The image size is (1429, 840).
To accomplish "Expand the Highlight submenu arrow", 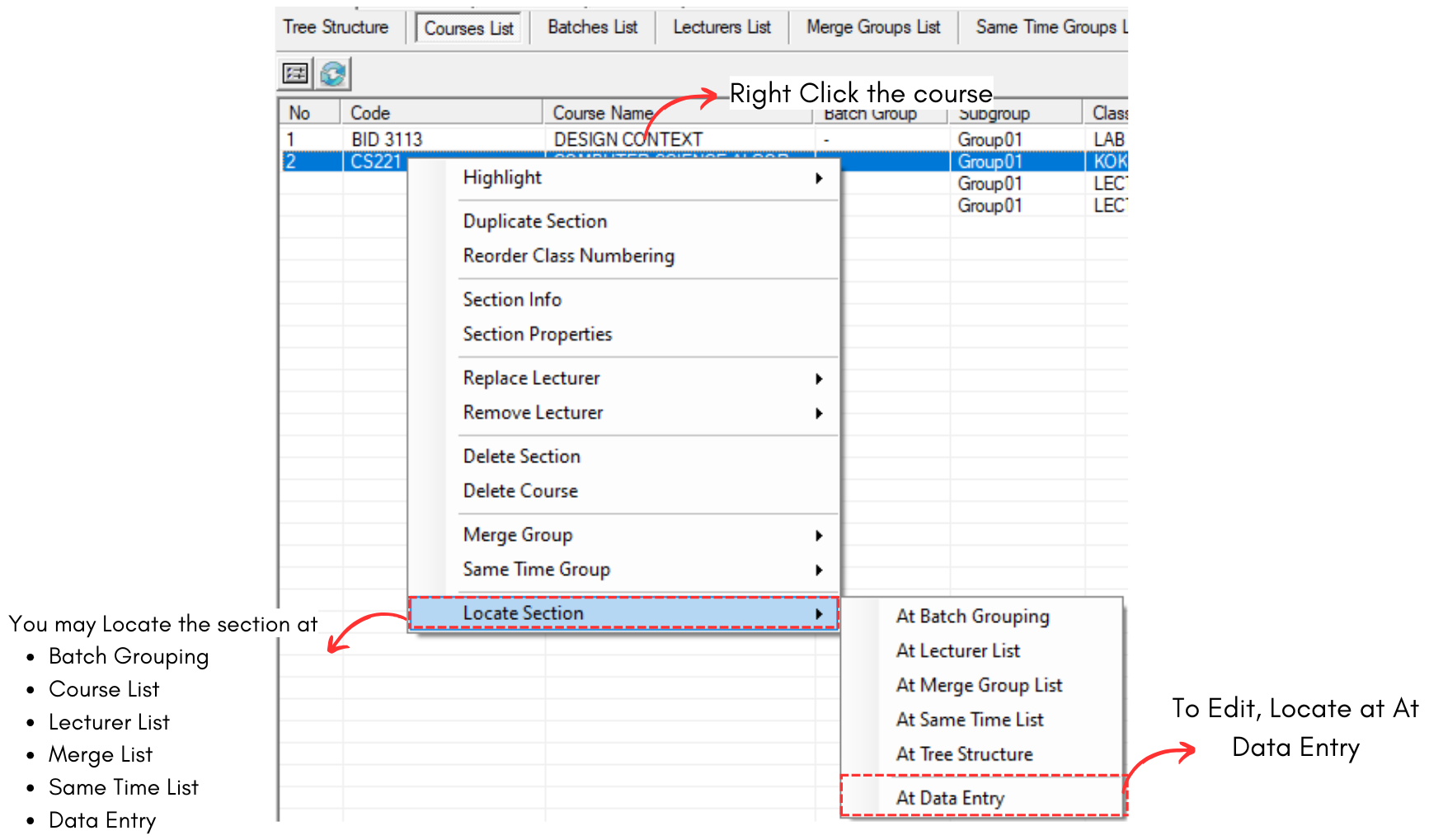I will 818,178.
